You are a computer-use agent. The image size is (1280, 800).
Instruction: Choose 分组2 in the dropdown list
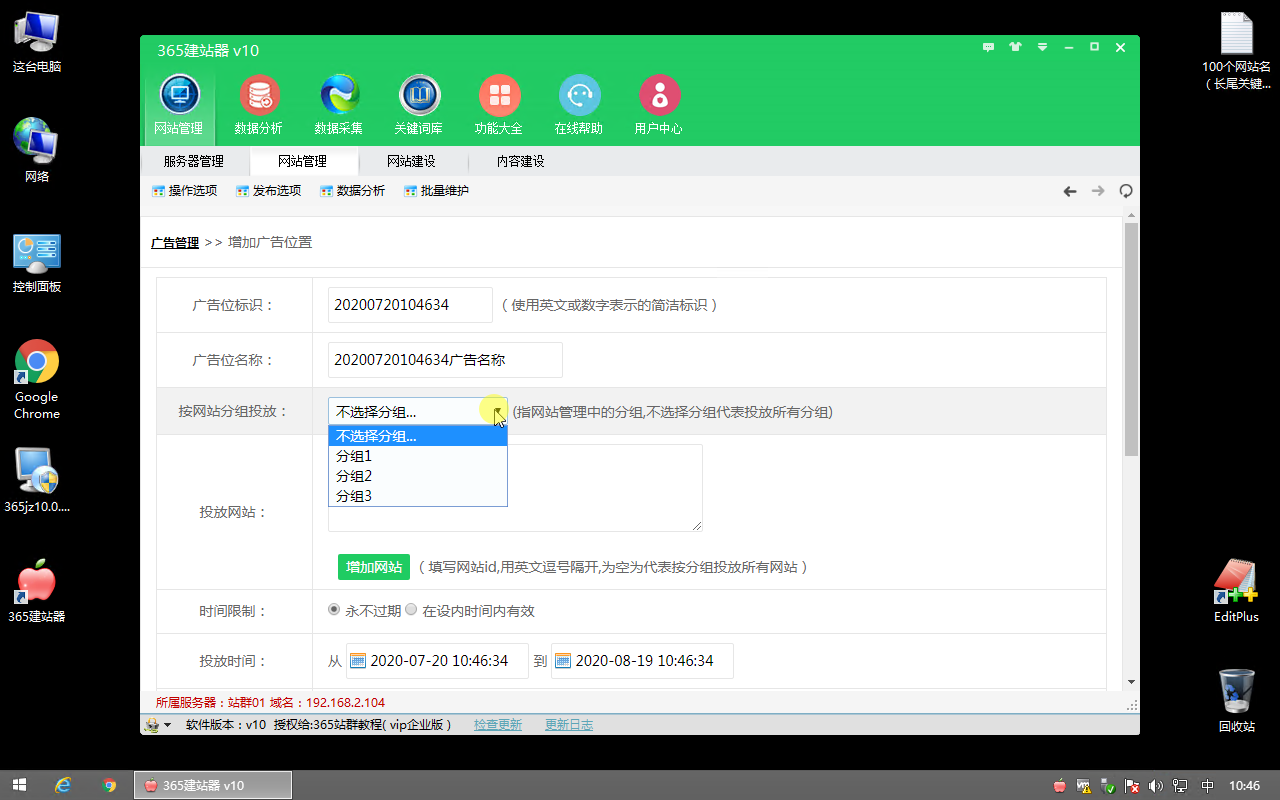coord(418,476)
